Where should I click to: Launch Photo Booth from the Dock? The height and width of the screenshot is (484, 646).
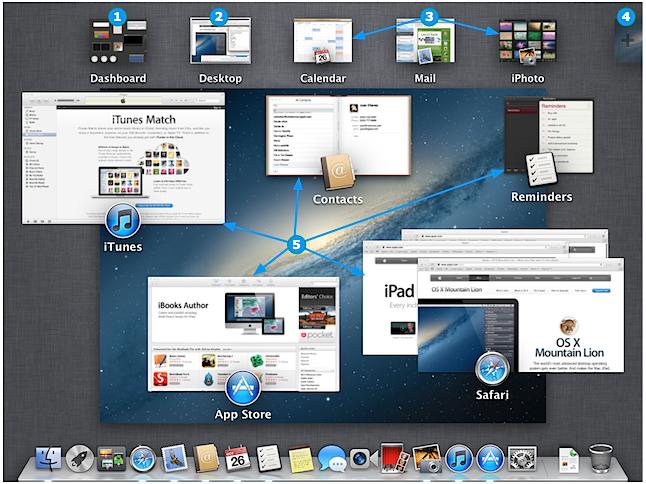(395, 458)
